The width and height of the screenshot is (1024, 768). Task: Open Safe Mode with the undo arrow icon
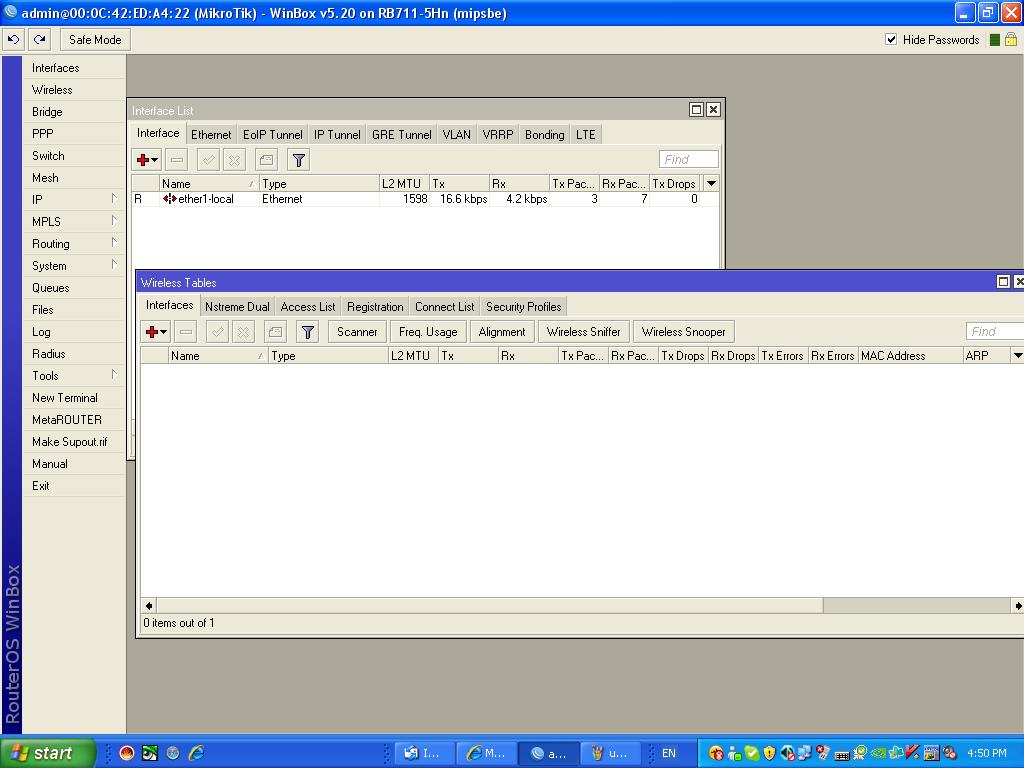pos(12,39)
